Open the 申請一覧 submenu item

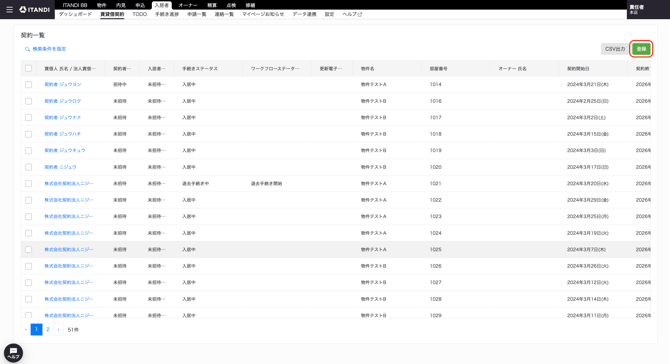tap(197, 14)
